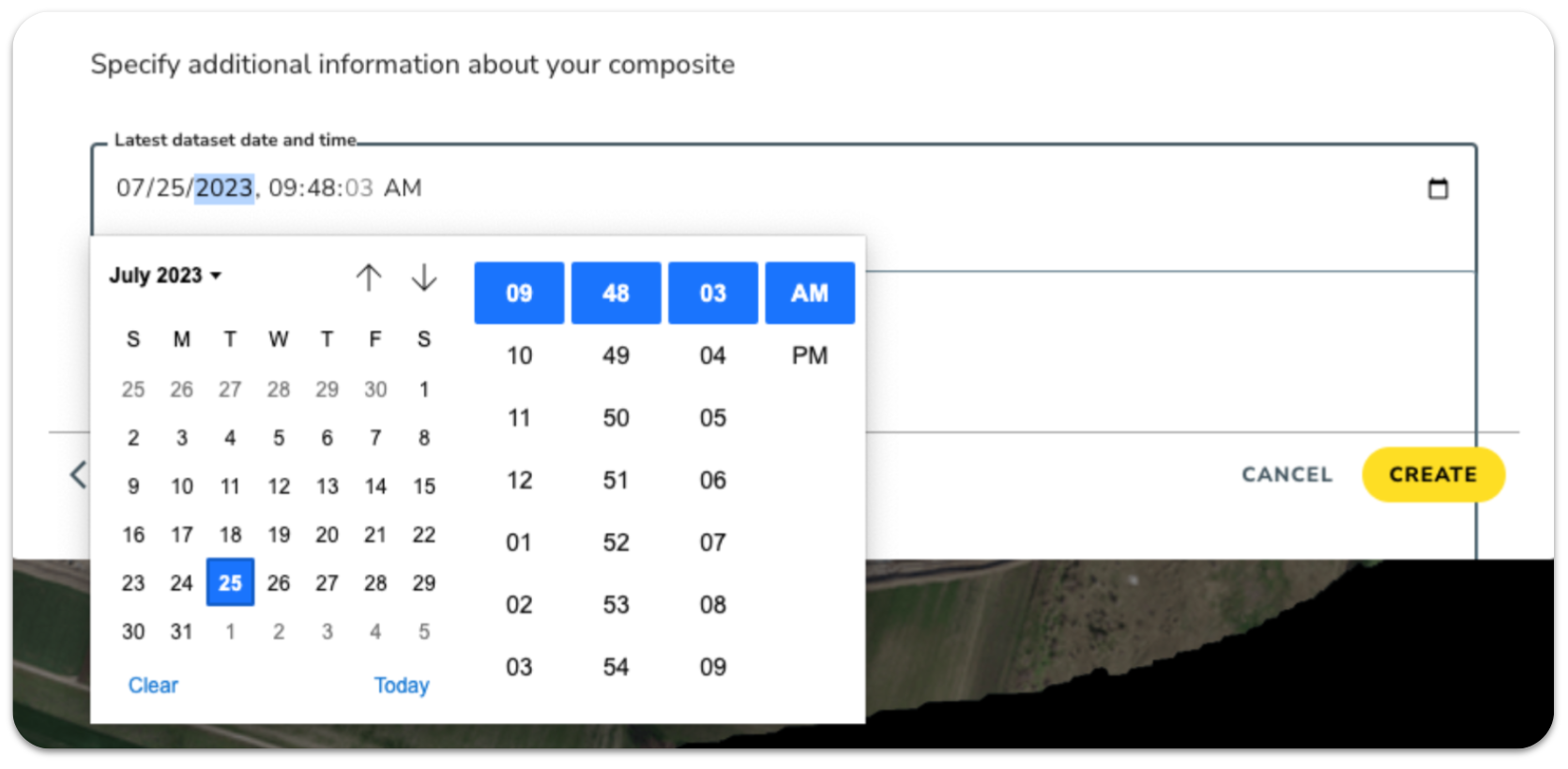This screenshot has height=769, width=1568.
Task: Switch the time period to PM
Action: [x=810, y=355]
